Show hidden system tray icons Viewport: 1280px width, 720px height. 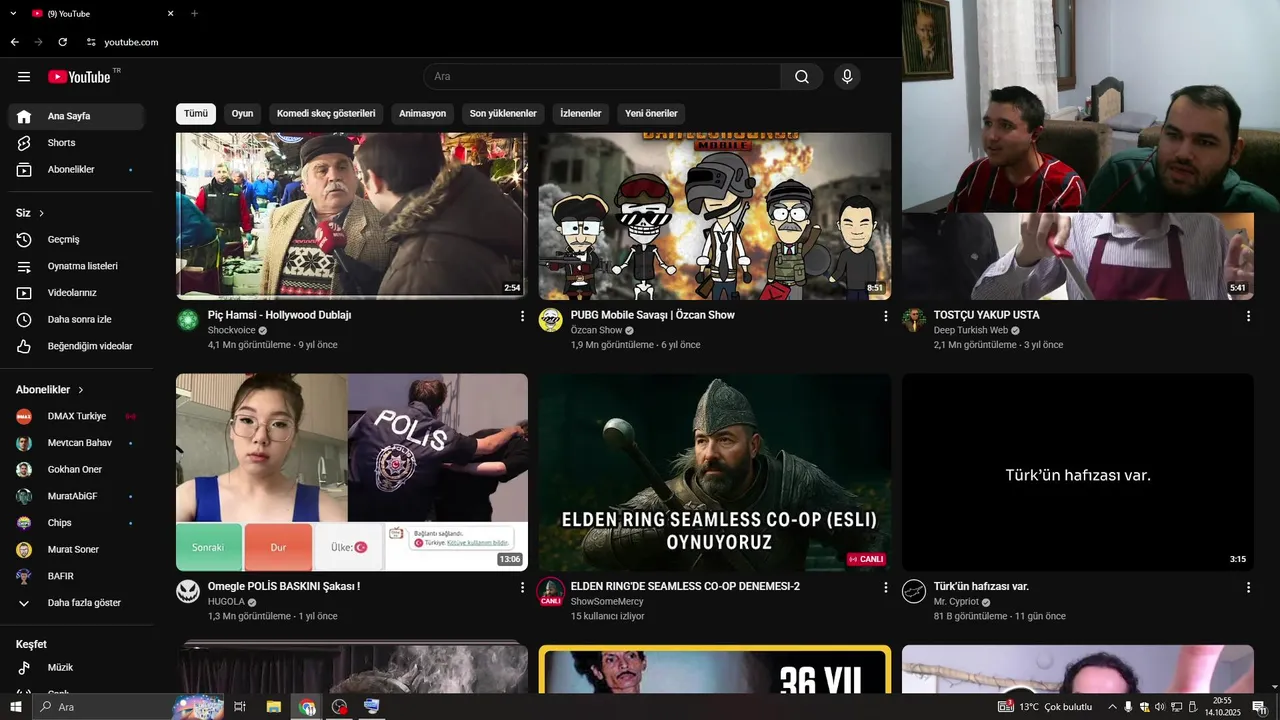[1112, 707]
